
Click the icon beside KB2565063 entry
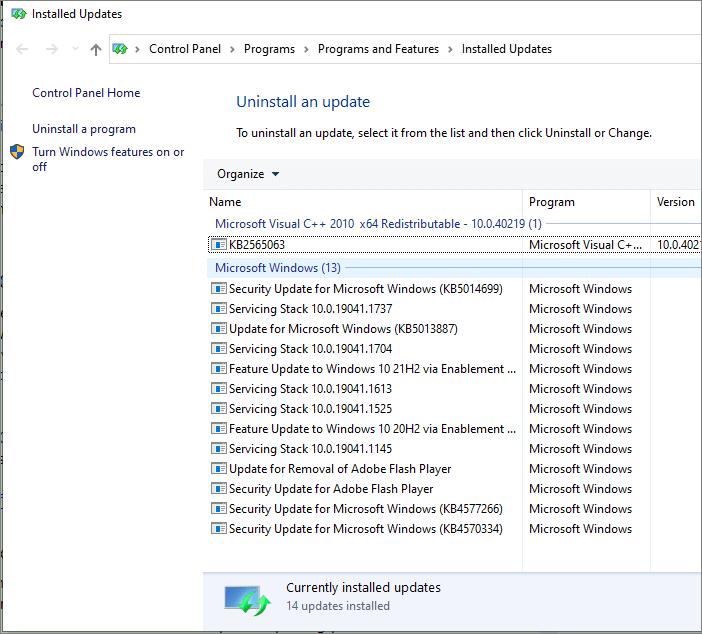[219, 245]
